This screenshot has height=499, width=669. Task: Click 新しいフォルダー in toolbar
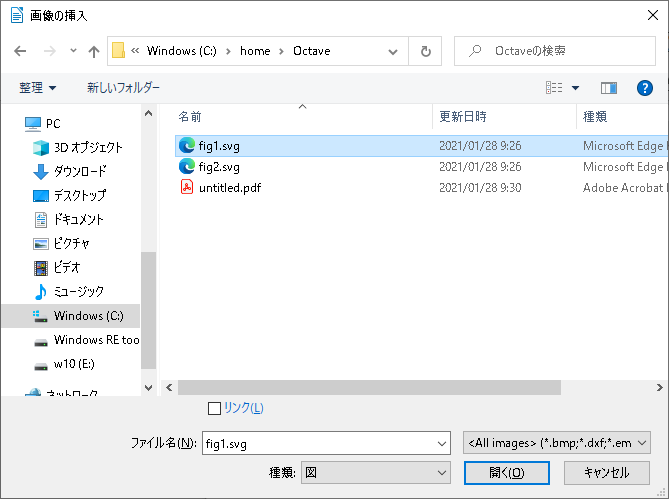tap(123, 88)
